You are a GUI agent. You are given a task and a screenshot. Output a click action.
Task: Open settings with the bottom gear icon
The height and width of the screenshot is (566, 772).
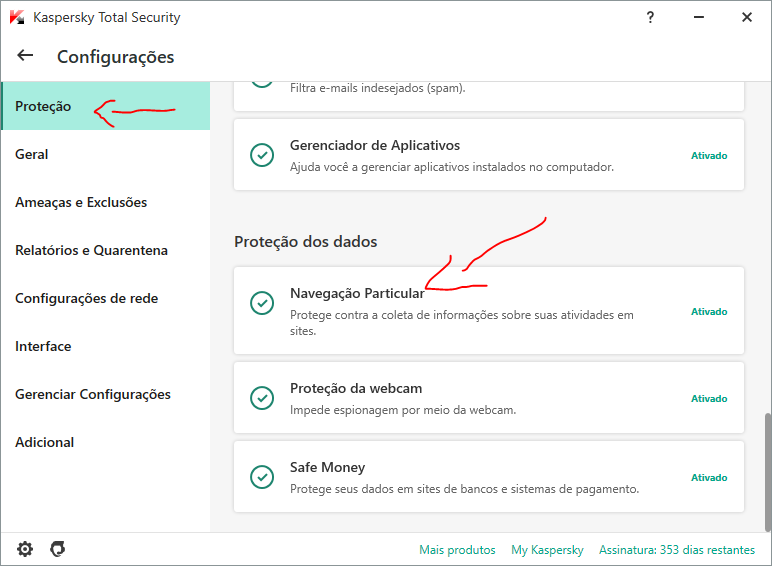pyautogui.click(x=25, y=549)
